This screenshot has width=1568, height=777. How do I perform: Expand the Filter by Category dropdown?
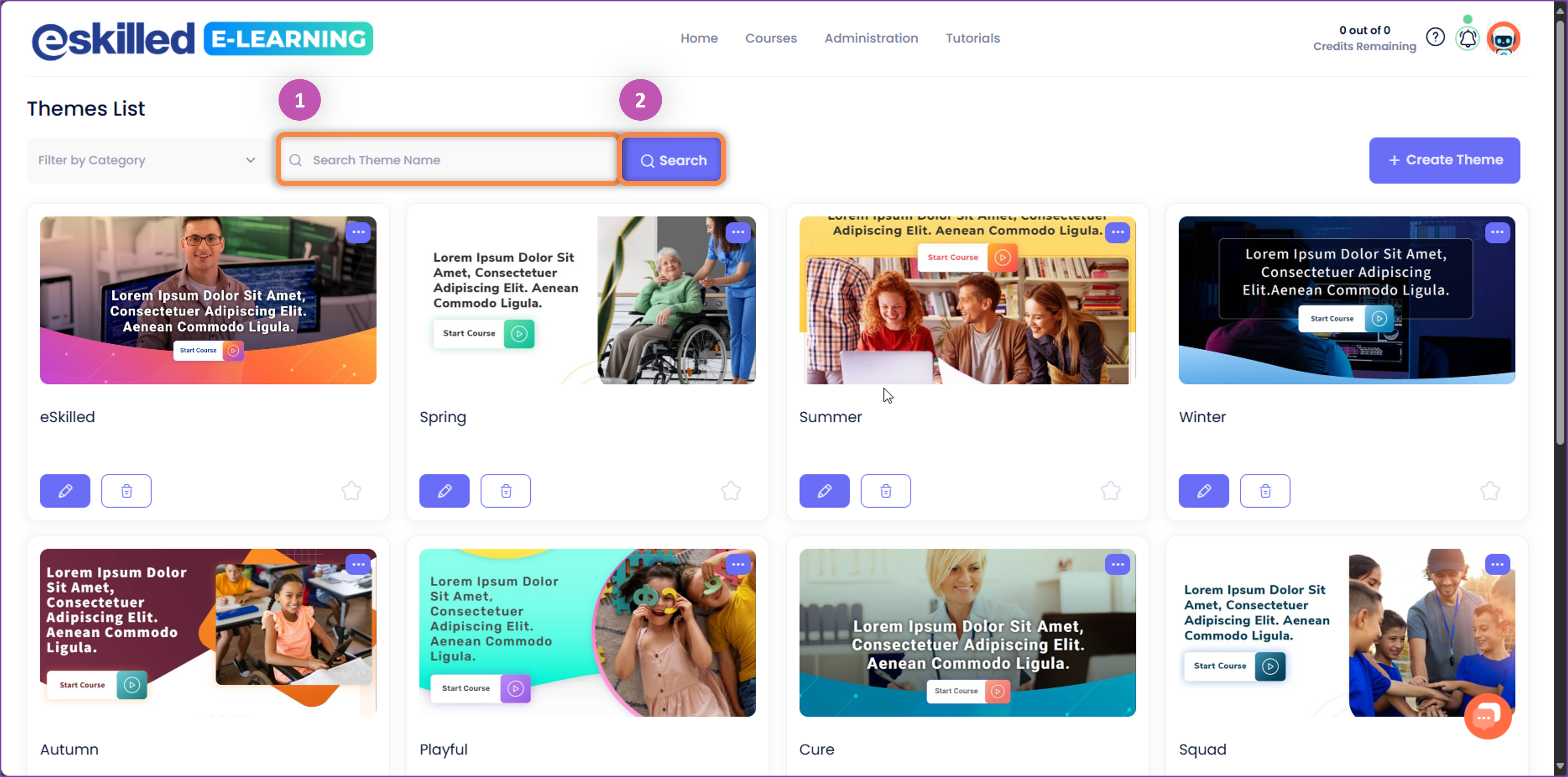(x=147, y=160)
